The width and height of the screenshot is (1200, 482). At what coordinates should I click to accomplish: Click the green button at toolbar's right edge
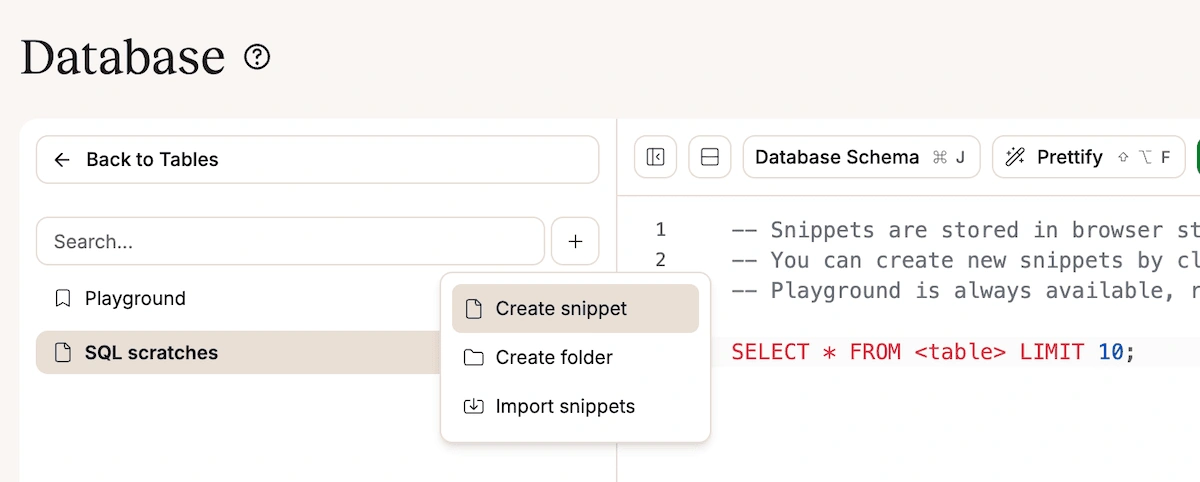tap(1197, 157)
